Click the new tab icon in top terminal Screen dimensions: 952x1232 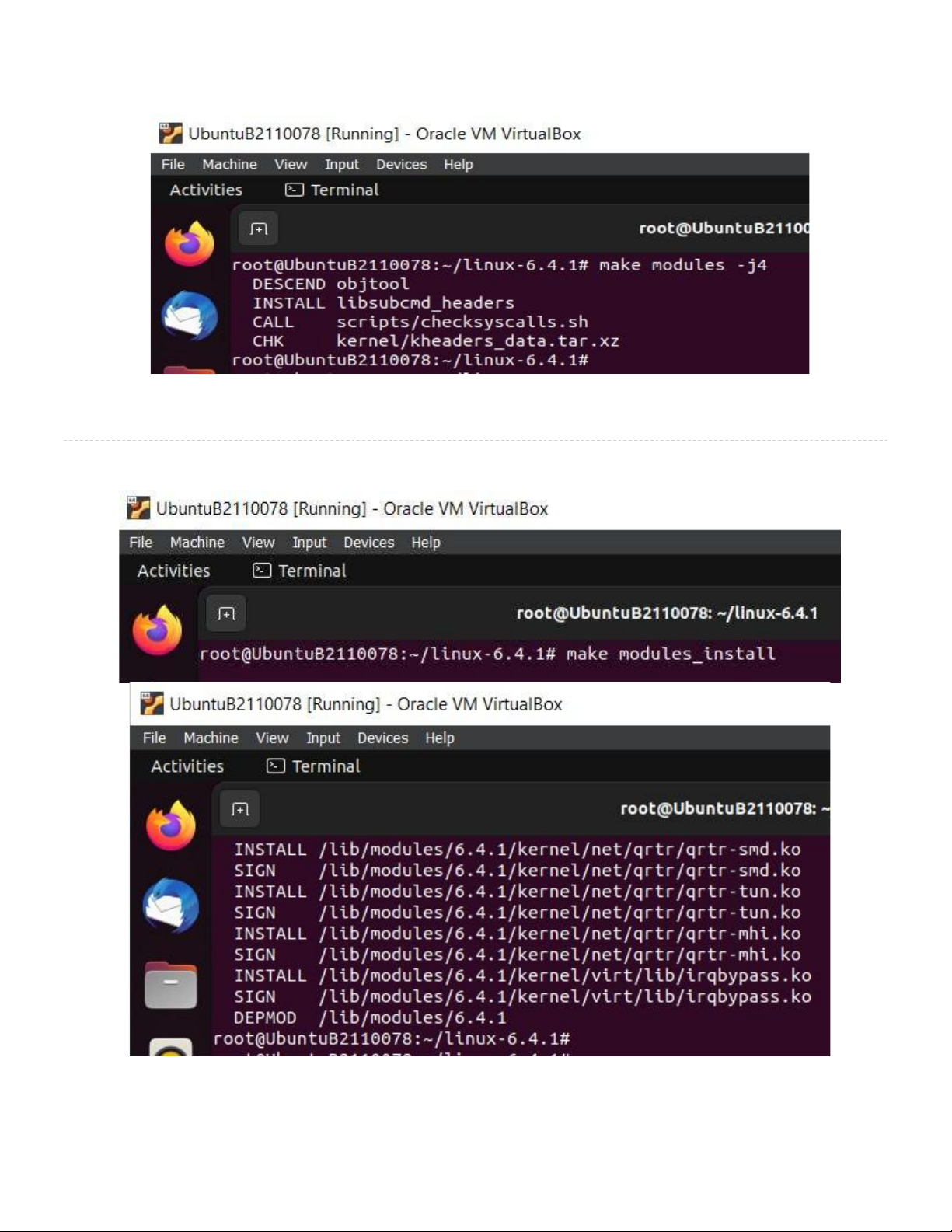259,229
